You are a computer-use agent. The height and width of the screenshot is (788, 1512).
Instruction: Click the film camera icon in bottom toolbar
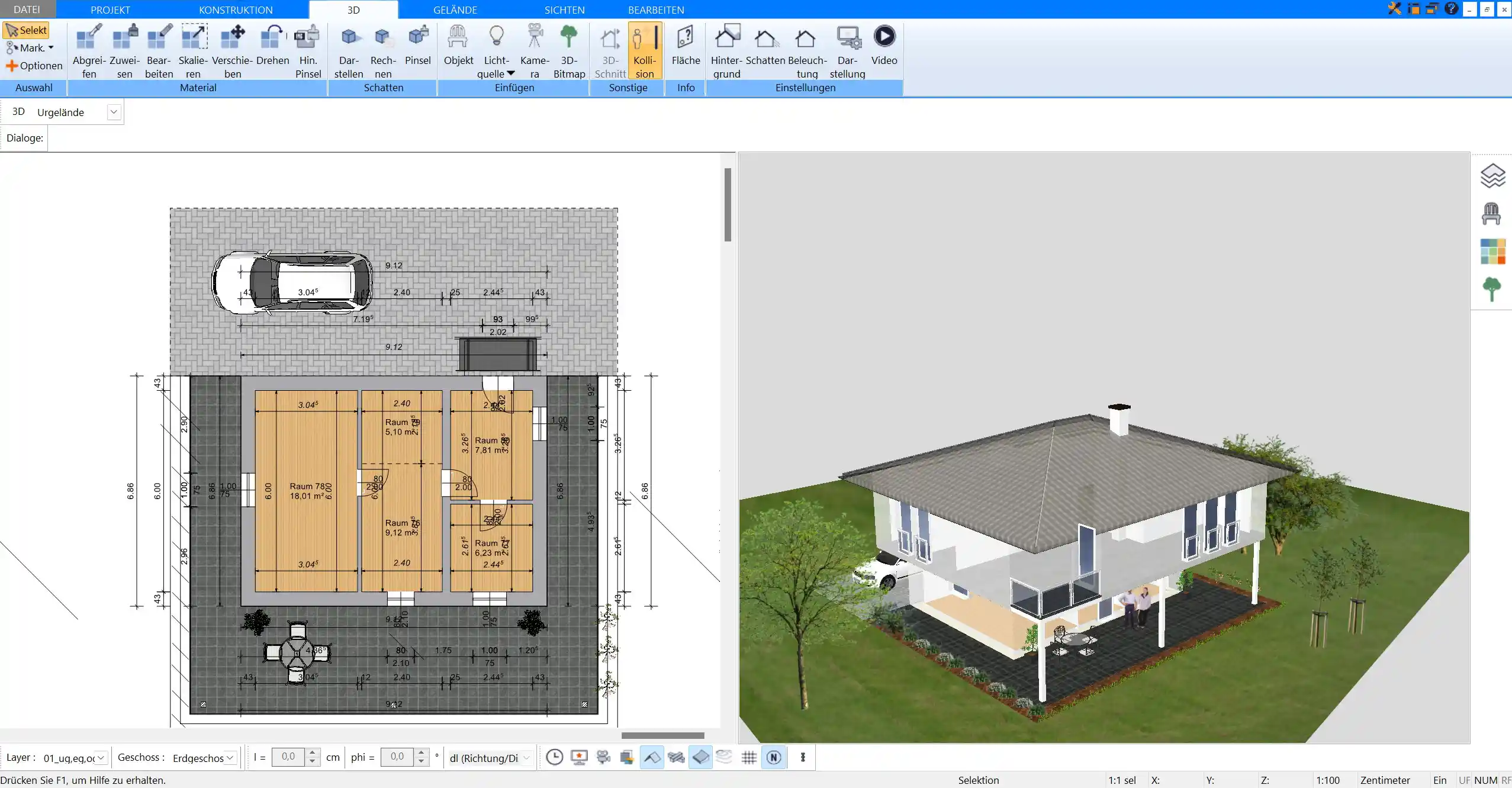click(x=603, y=757)
